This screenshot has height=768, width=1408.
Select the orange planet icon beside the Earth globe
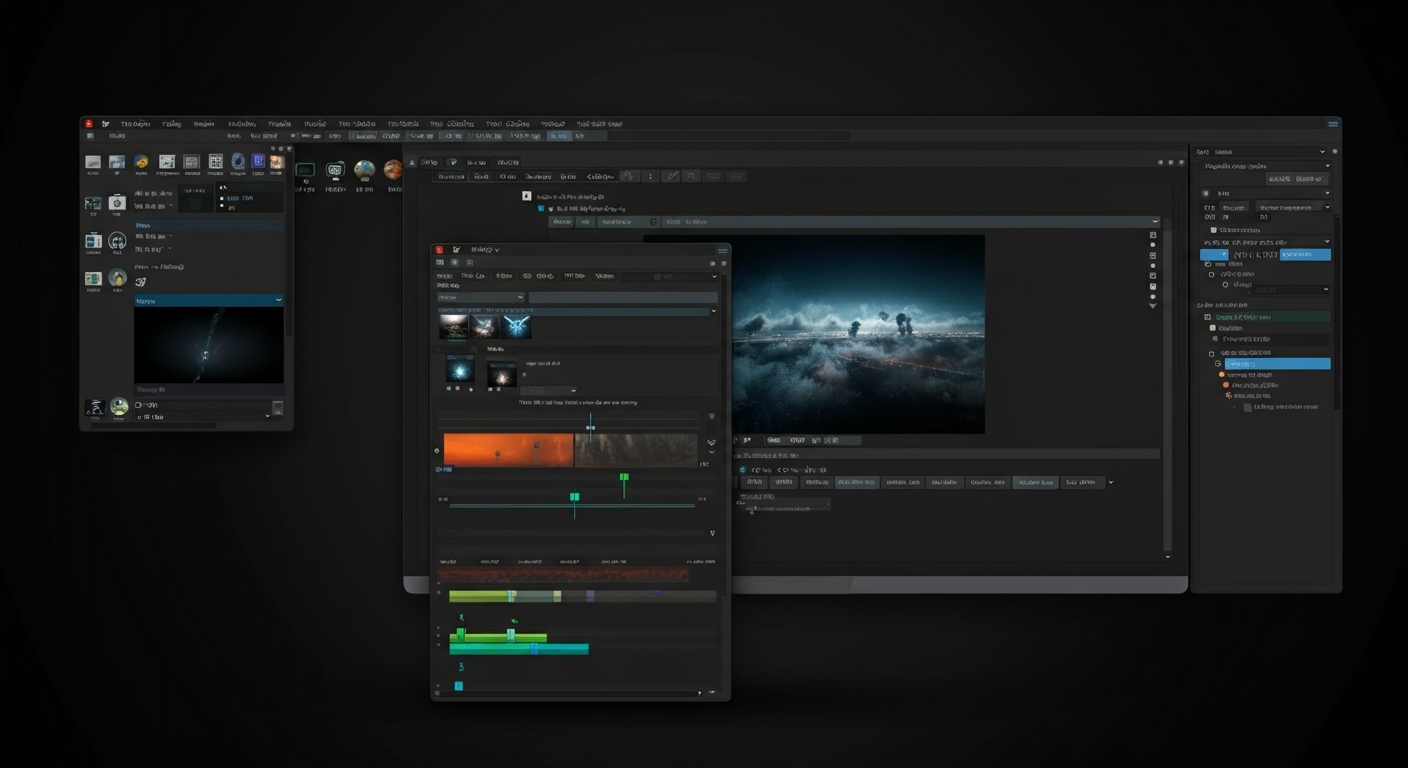tap(393, 170)
